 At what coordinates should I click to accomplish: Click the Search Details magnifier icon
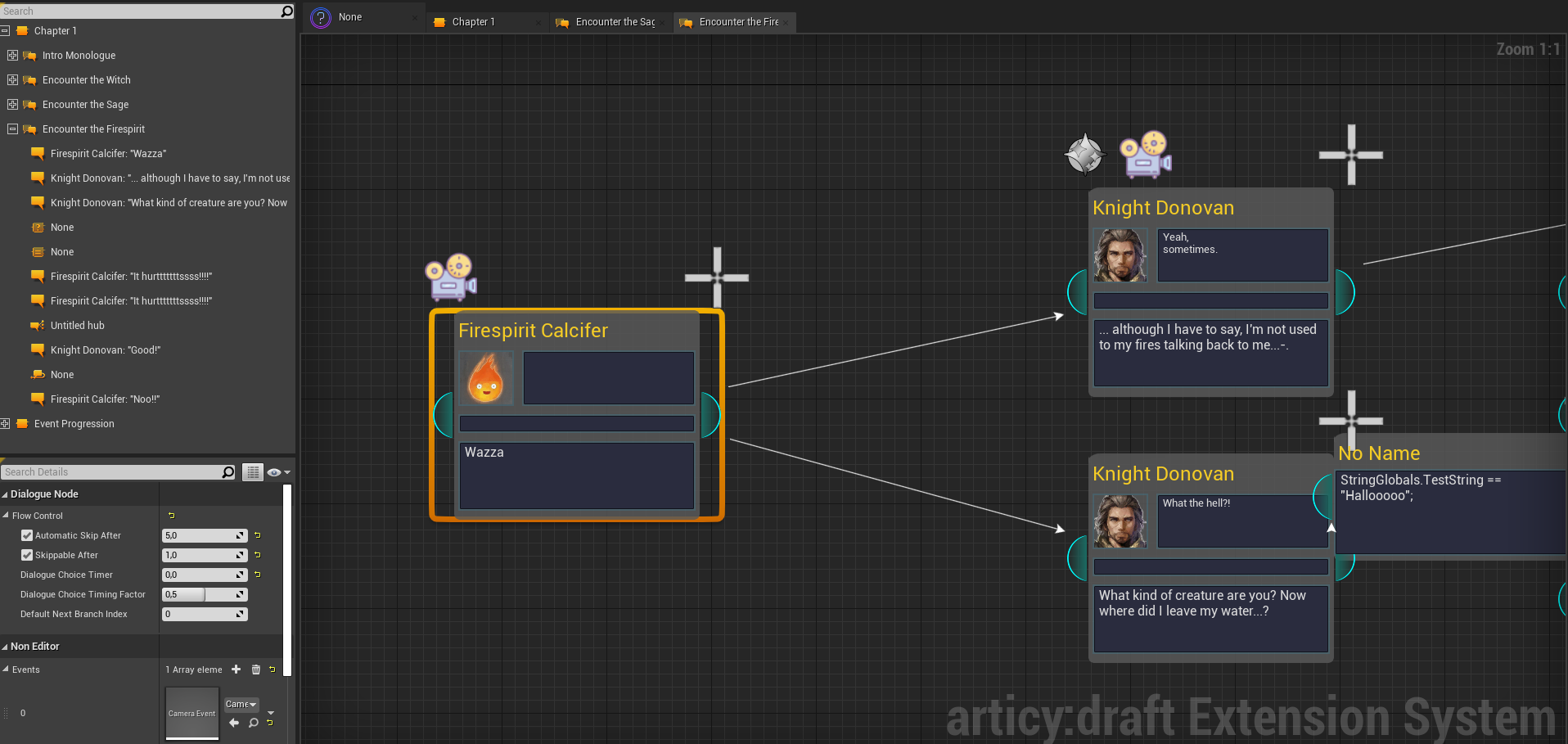pyautogui.click(x=228, y=472)
